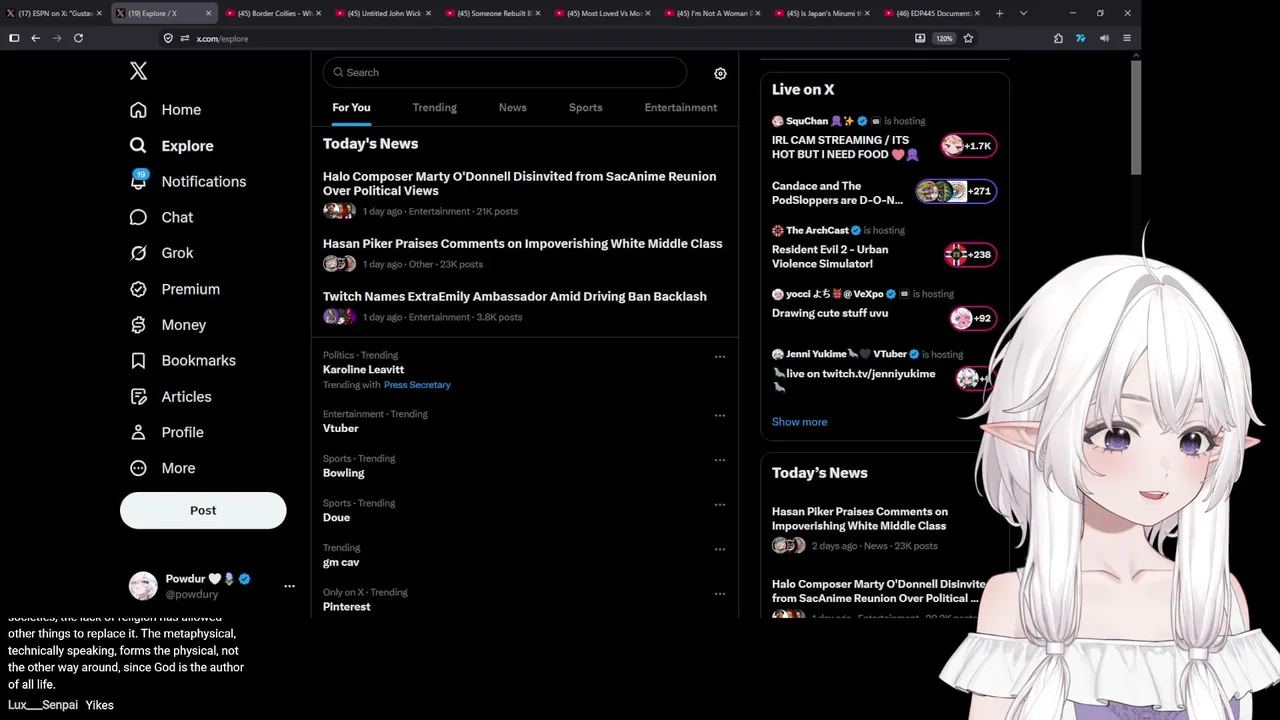Open the Vtuber trending topic
1280x720 pixels.
[340, 428]
